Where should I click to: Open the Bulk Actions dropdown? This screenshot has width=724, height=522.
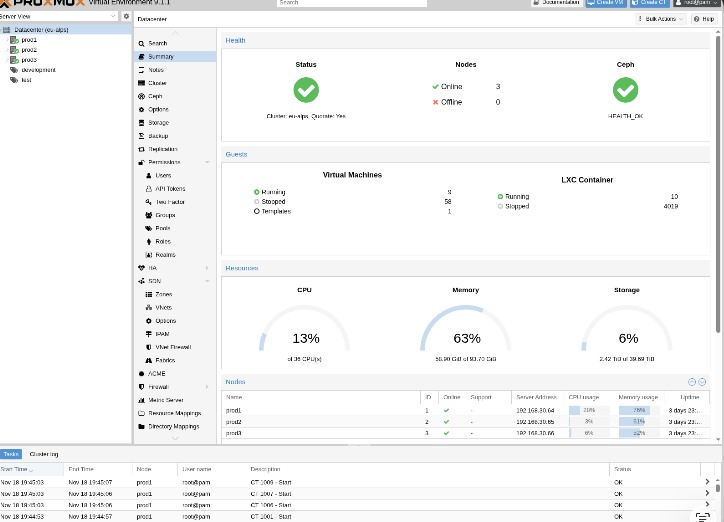(x=662, y=19)
